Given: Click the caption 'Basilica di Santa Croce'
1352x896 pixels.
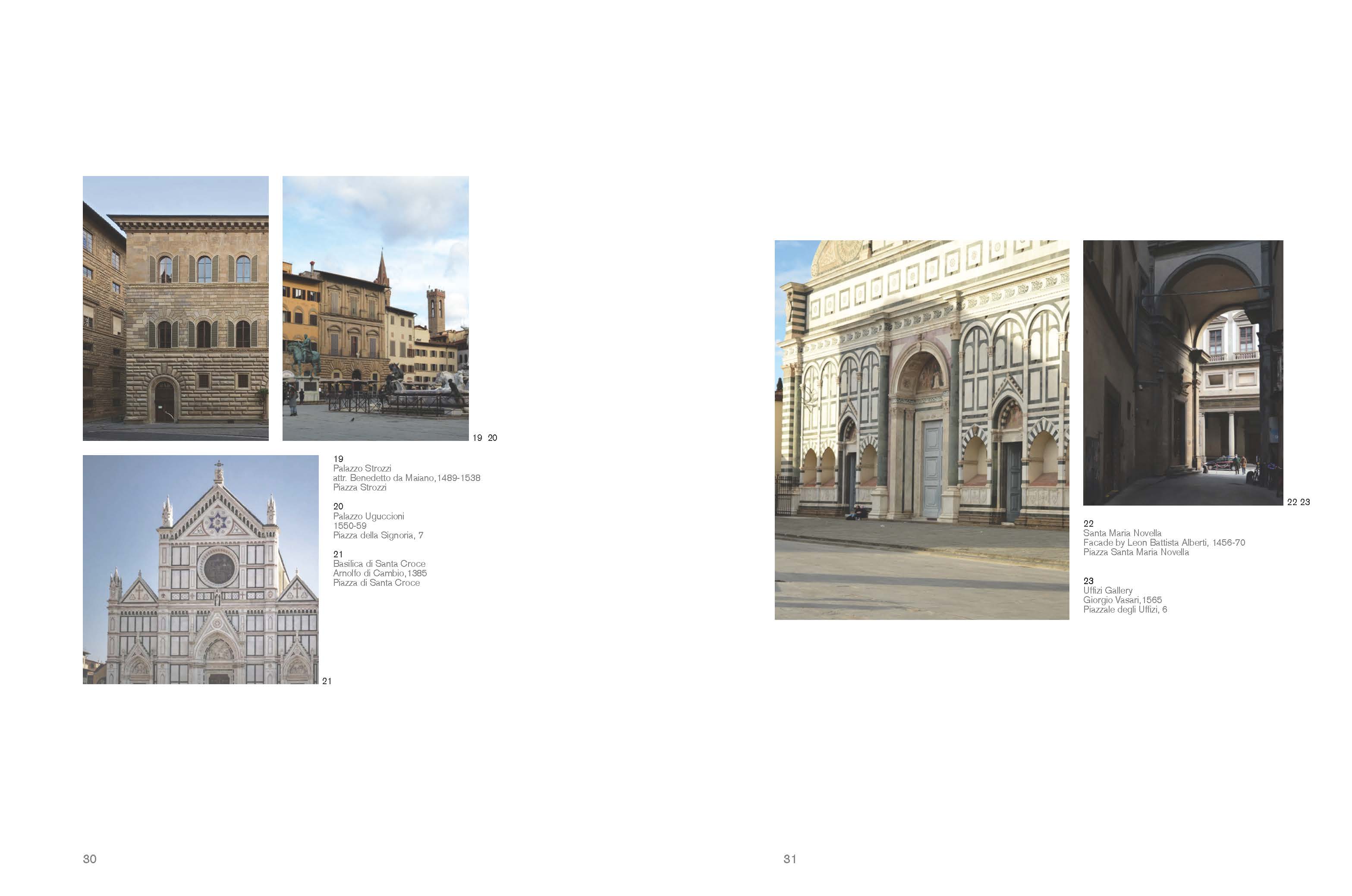Looking at the screenshot, I should 380,563.
